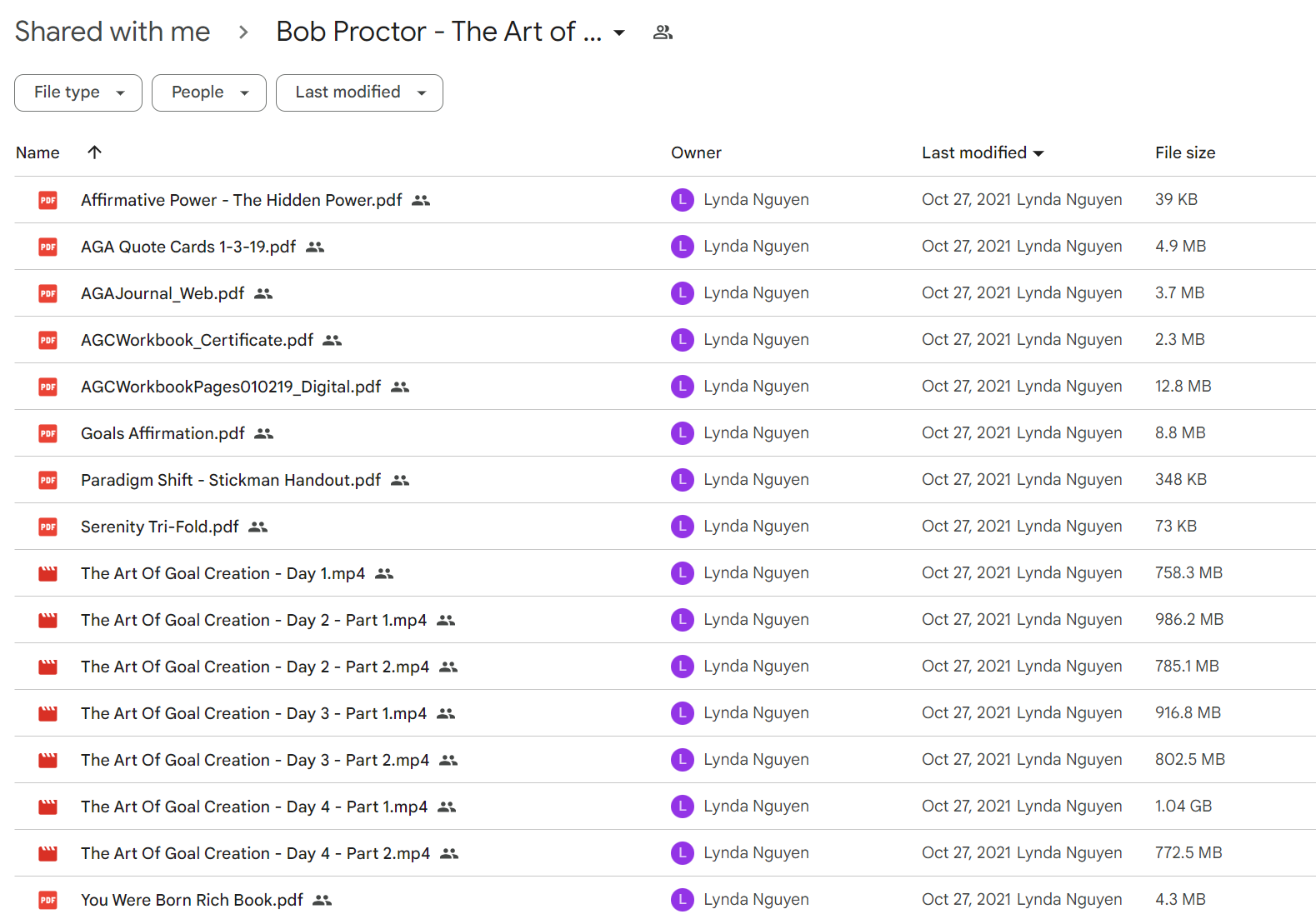Click the 12.8 MB file size value

[1183, 386]
